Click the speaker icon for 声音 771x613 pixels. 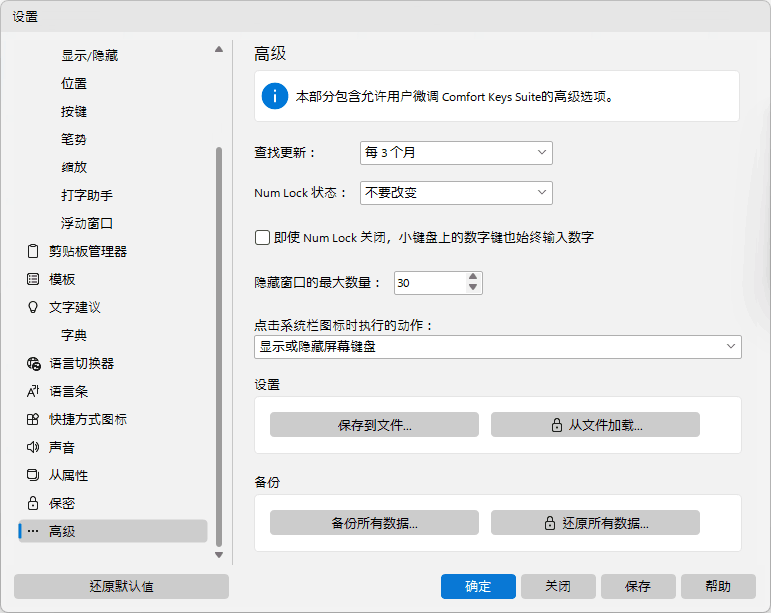point(33,447)
